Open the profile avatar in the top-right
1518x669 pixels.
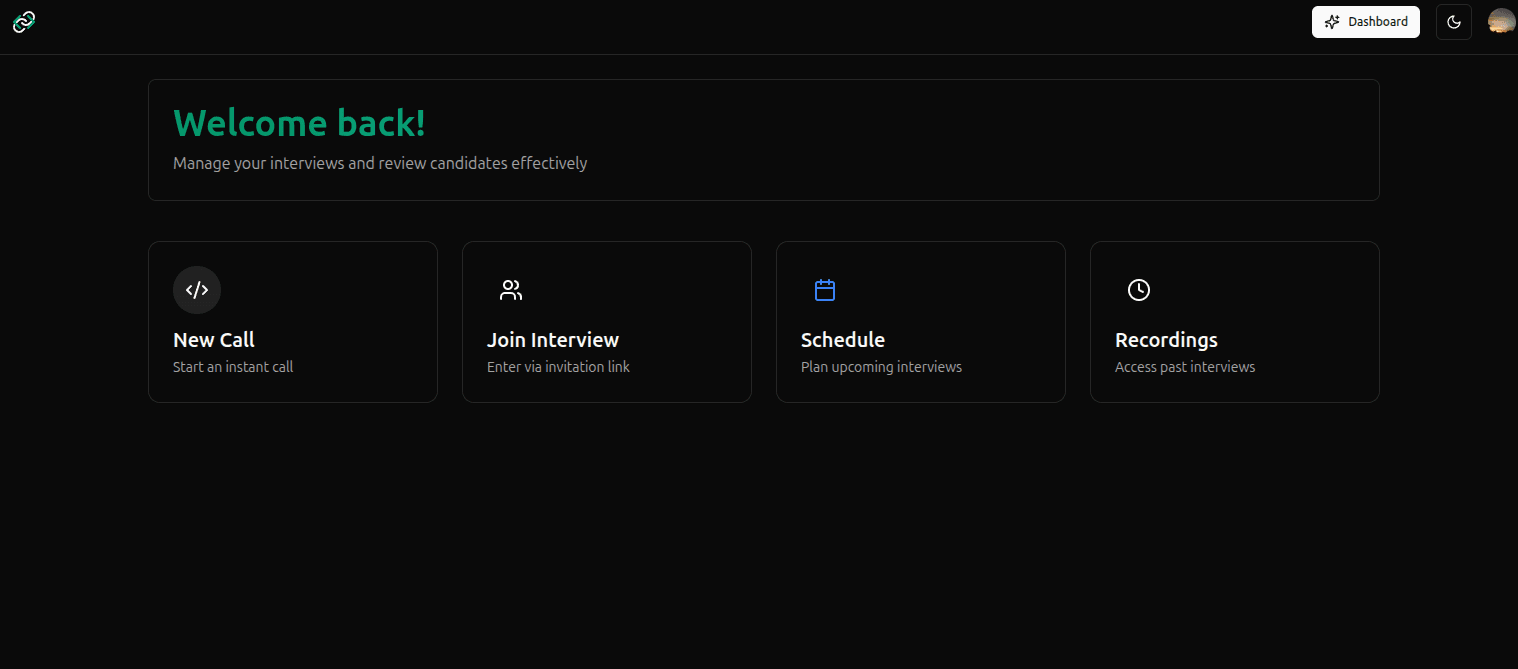(x=1500, y=21)
